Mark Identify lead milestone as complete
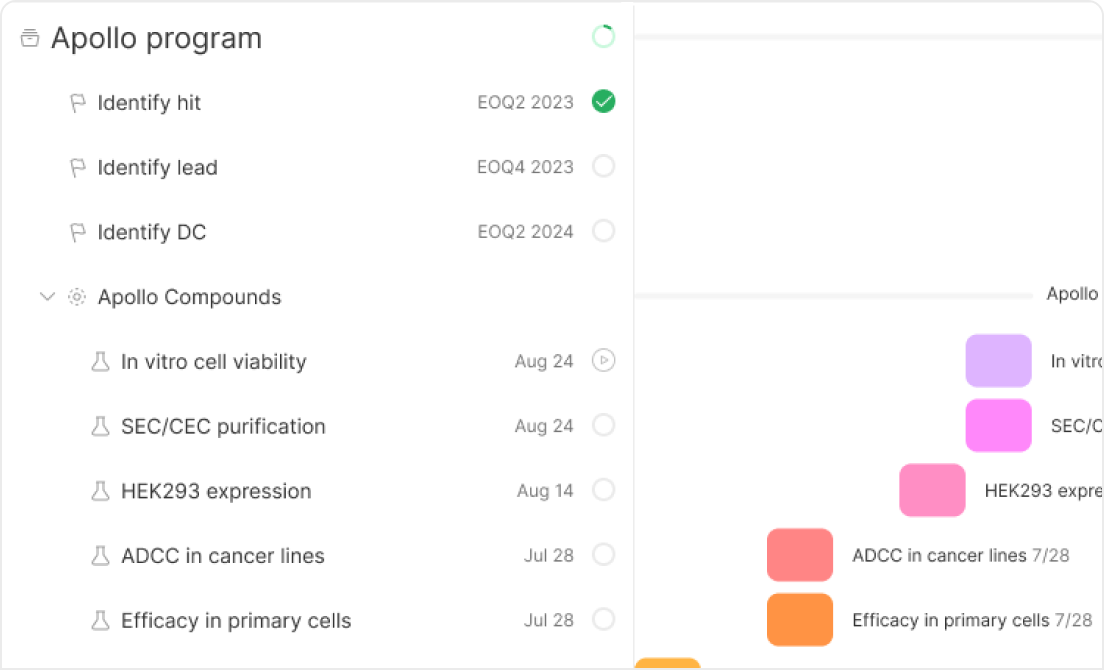Viewport: 1104px width, 670px height. point(603,166)
